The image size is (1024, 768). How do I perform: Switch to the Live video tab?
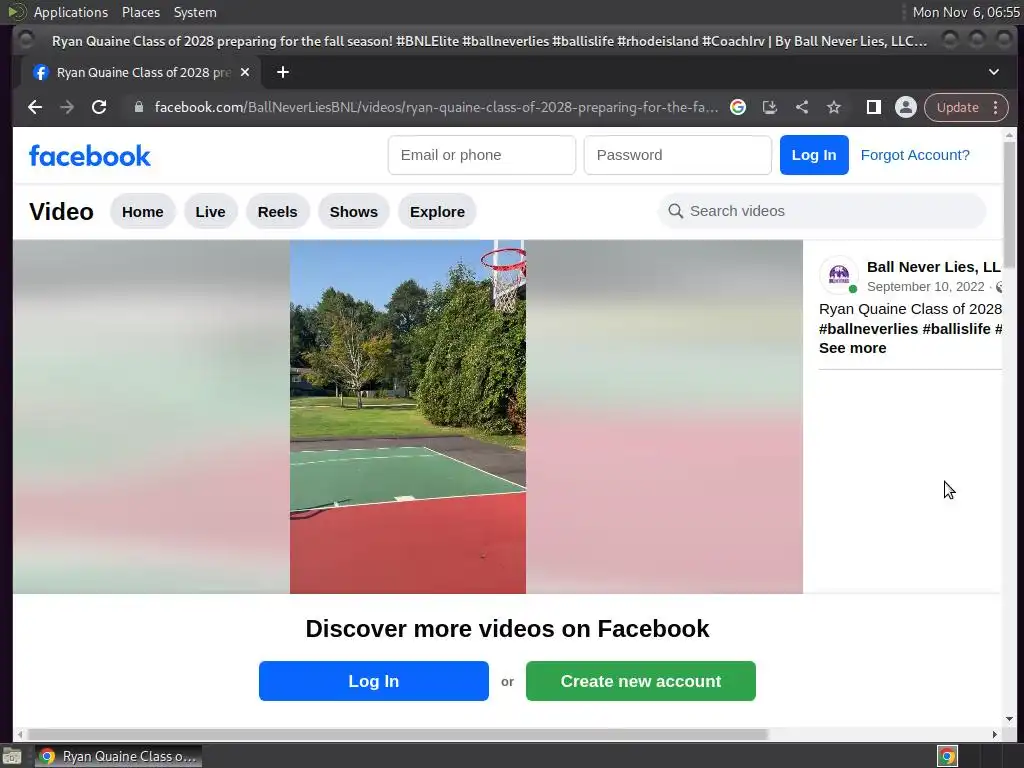pyautogui.click(x=210, y=212)
